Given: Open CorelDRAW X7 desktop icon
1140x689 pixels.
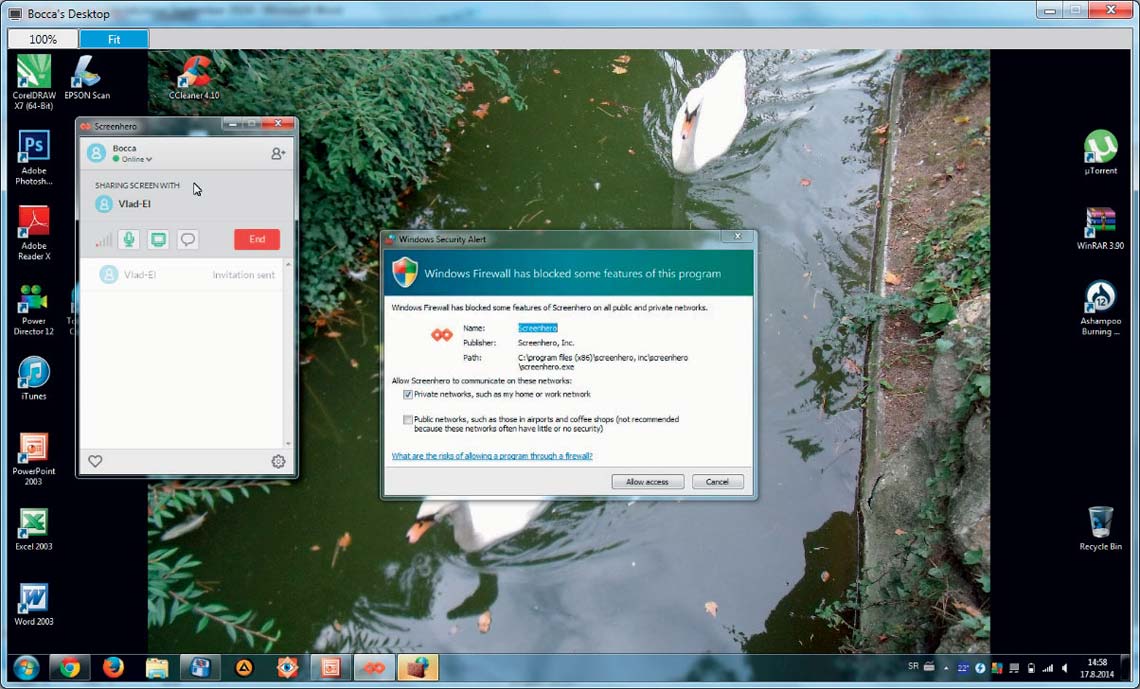Looking at the screenshot, I should (34, 83).
